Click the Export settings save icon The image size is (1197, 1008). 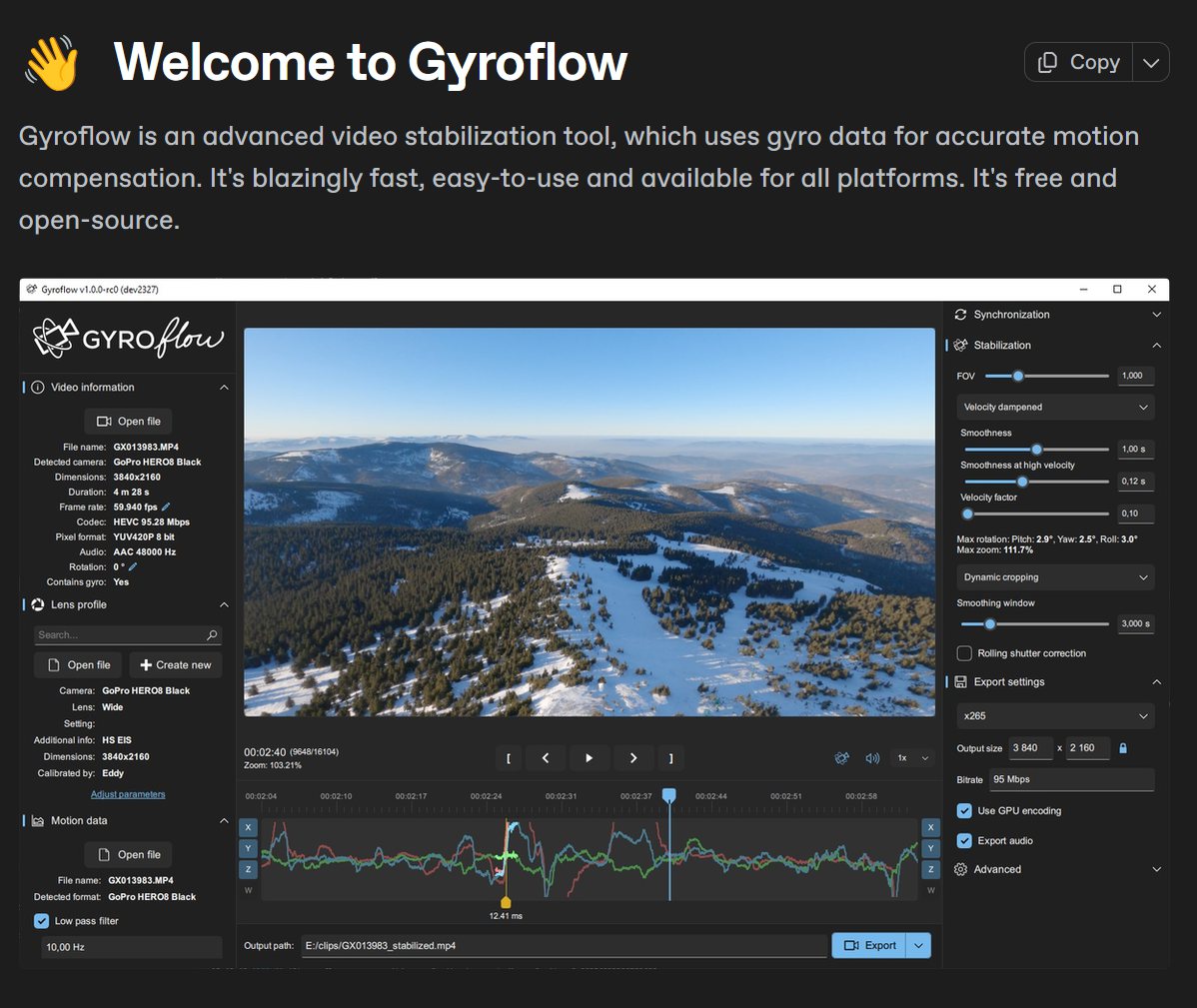coord(960,682)
